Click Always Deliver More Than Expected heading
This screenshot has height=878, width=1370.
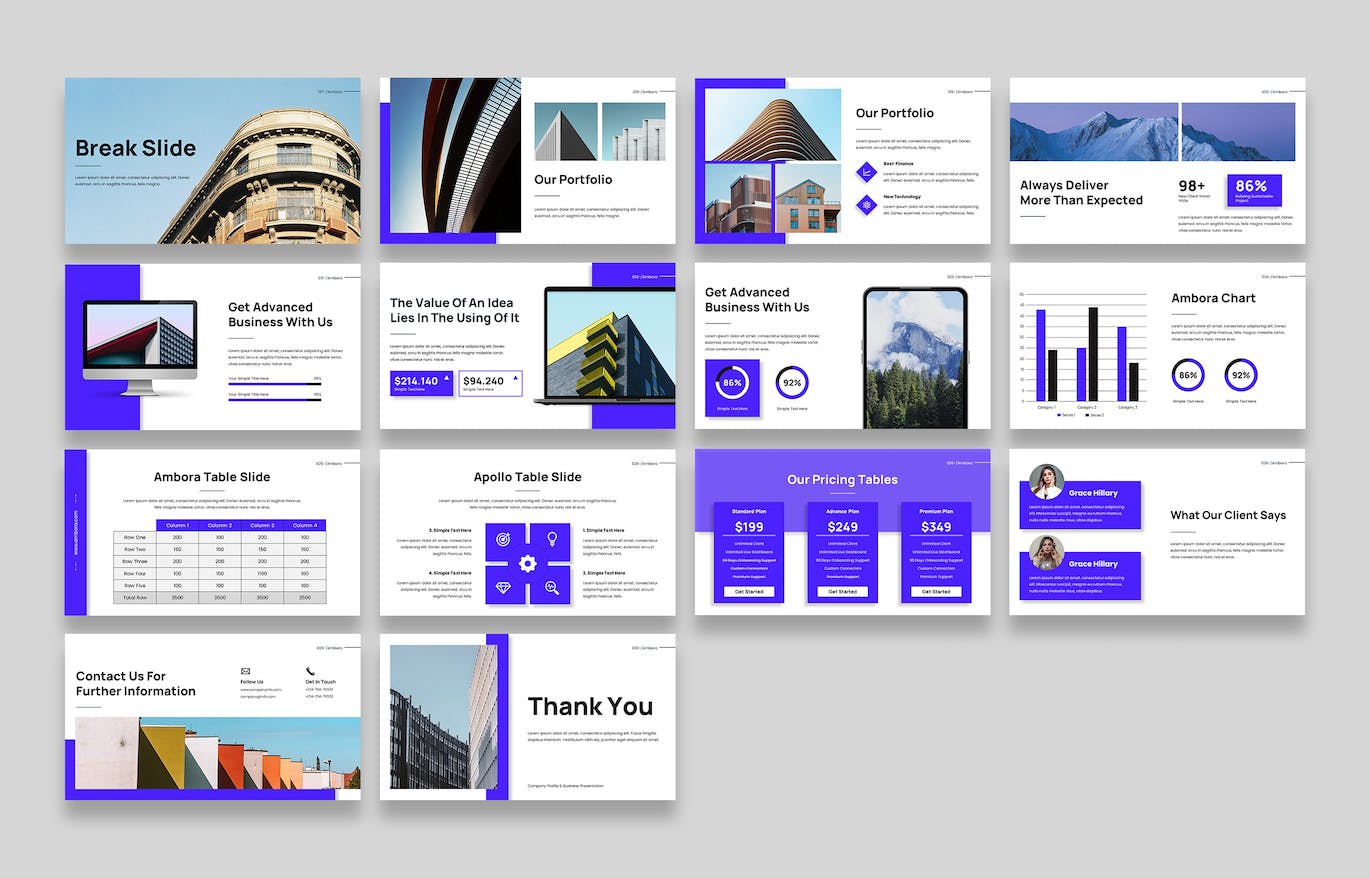point(1081,193)
